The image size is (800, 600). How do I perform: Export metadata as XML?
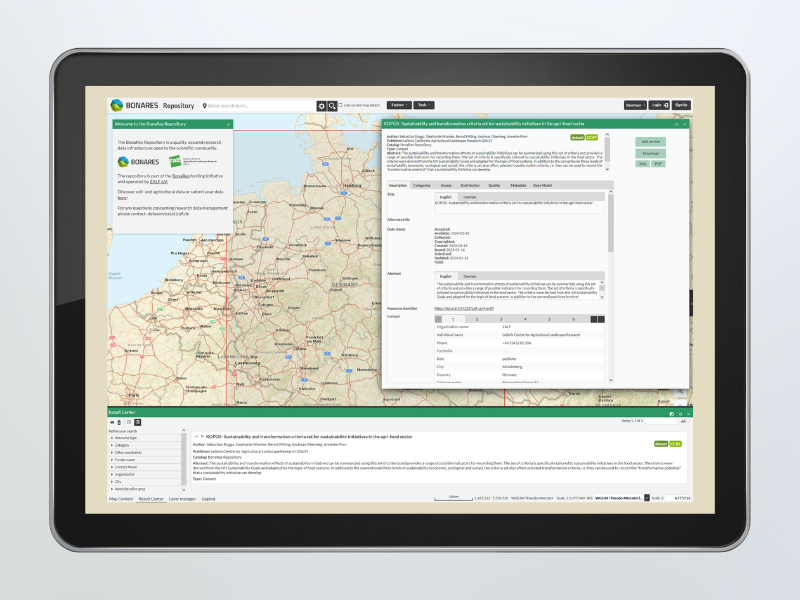coord(642,164)
